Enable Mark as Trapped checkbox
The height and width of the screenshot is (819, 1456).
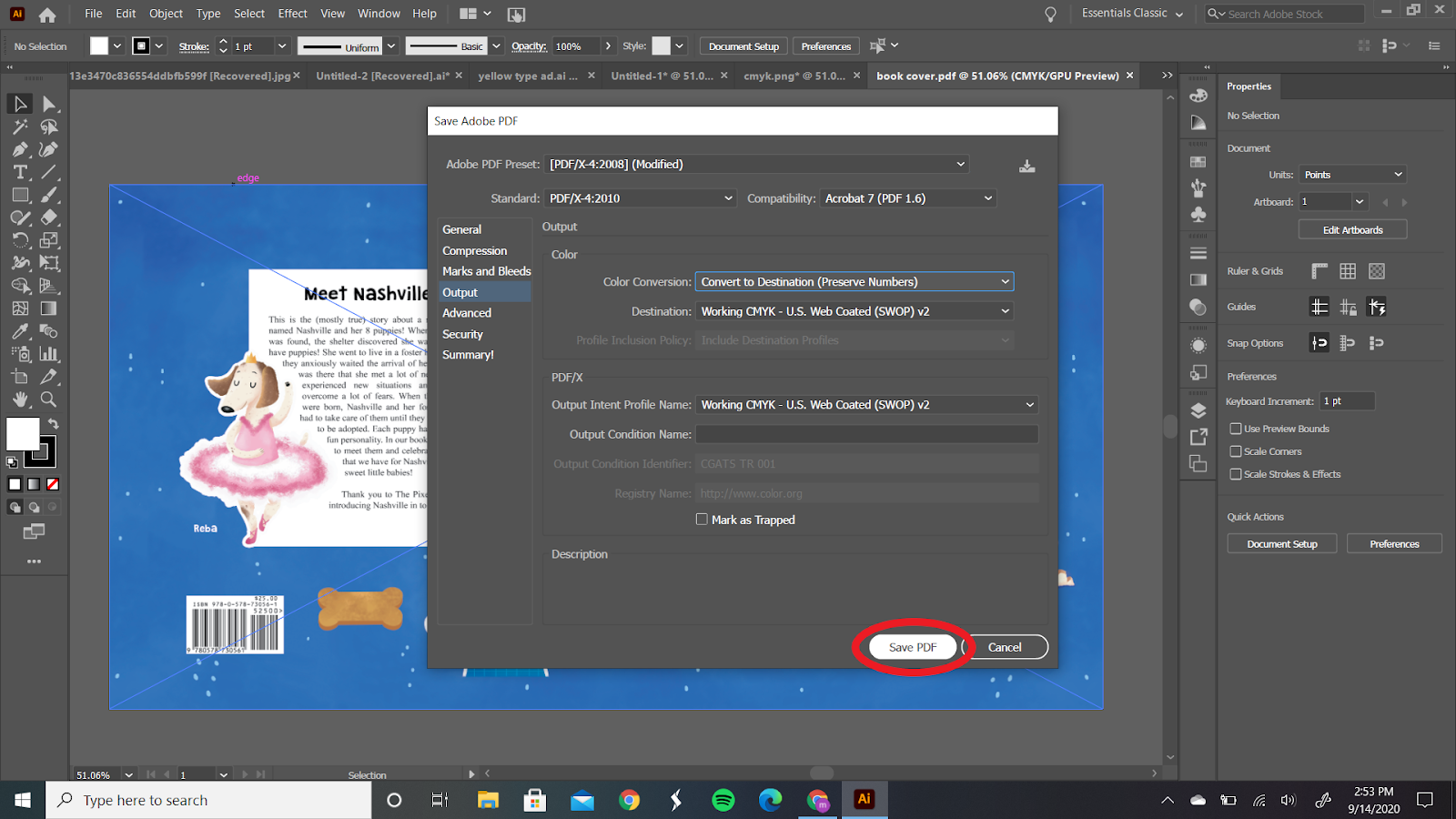(702, 520)
